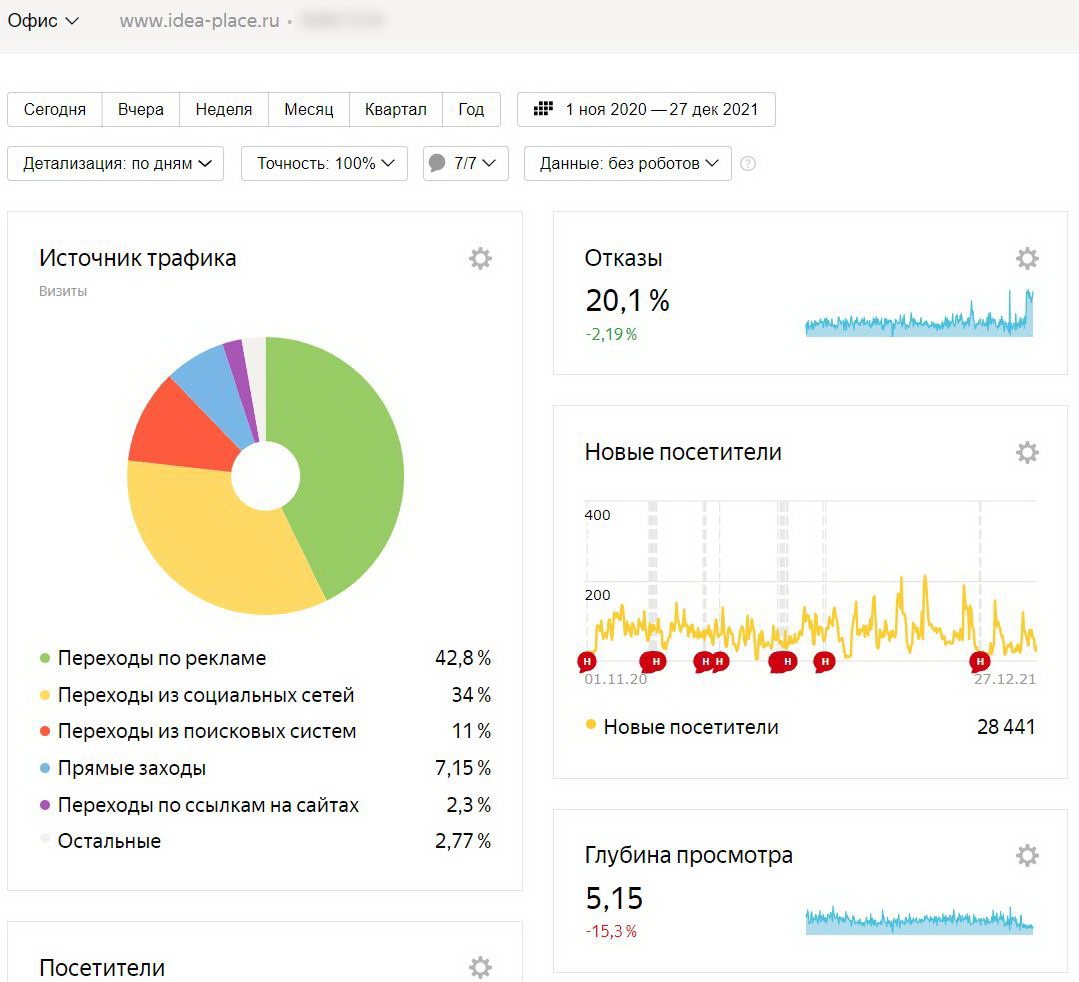Open settings gear of Новые посетители widget

tap(1027, 453)
